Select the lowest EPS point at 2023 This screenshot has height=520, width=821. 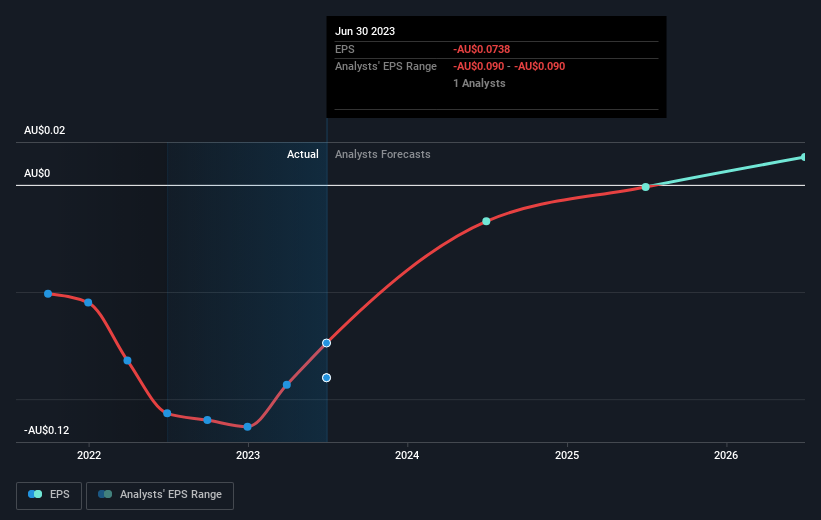[x=248, y=427]
